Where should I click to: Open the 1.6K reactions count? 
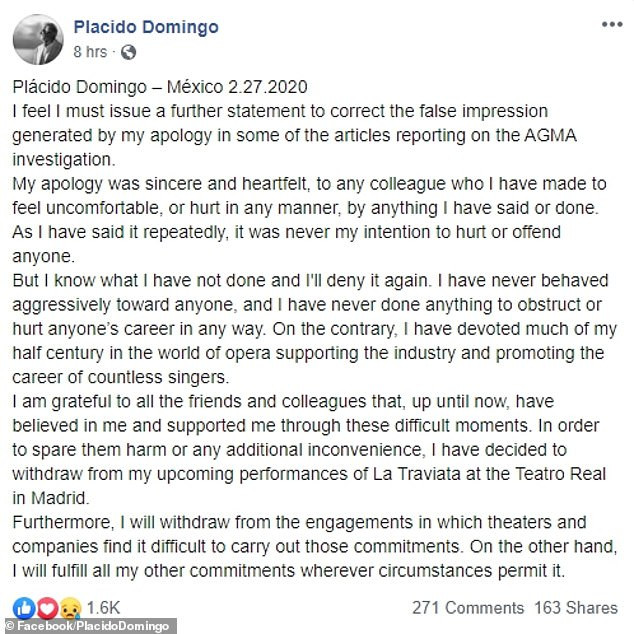click(x=104, y=608)
